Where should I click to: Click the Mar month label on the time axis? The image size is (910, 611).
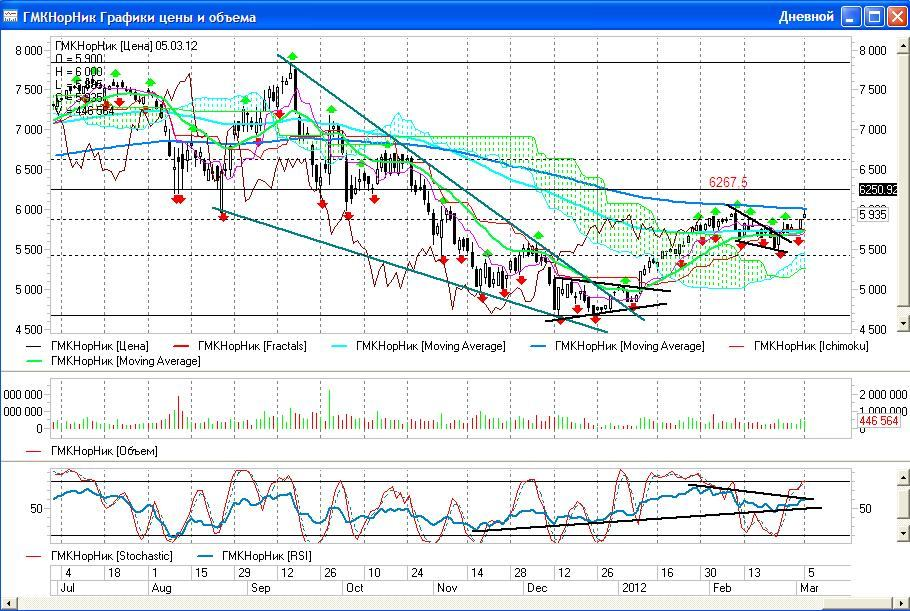[809, 588]
